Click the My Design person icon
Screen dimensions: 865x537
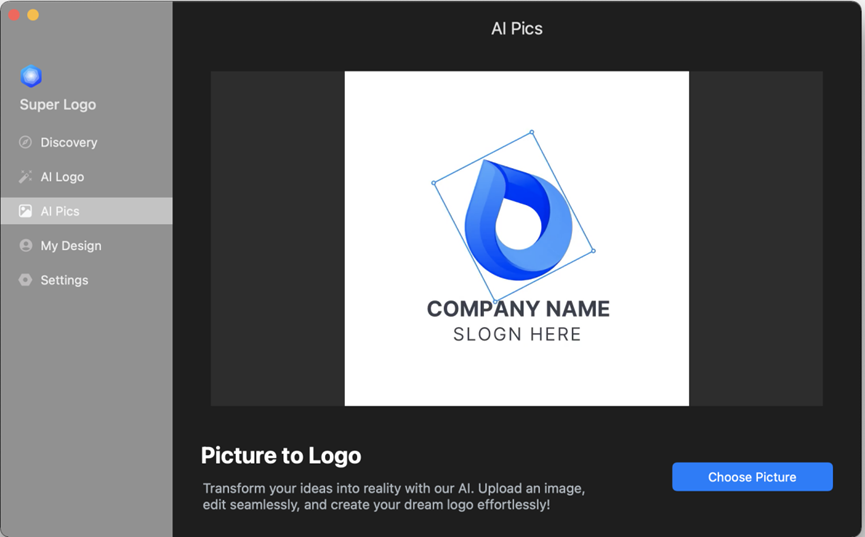click(x=25, y=246)
